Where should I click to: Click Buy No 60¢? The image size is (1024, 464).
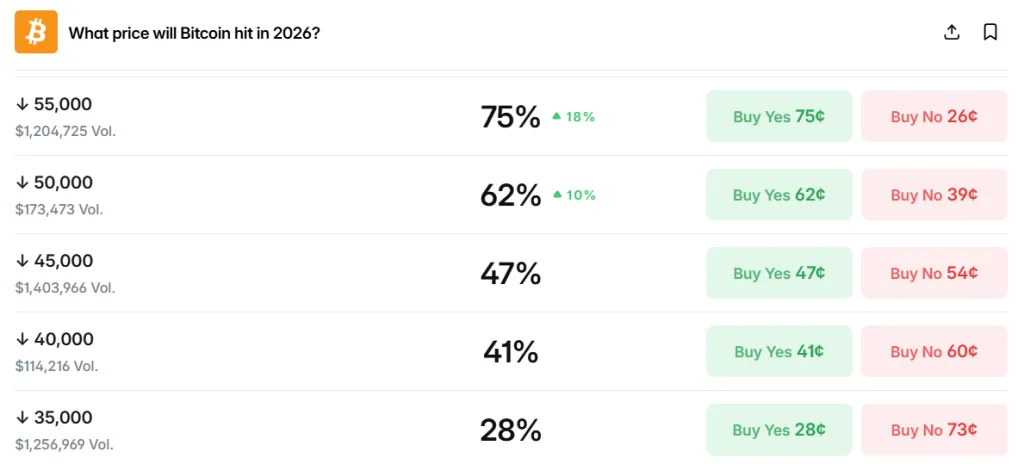[934, 352]
